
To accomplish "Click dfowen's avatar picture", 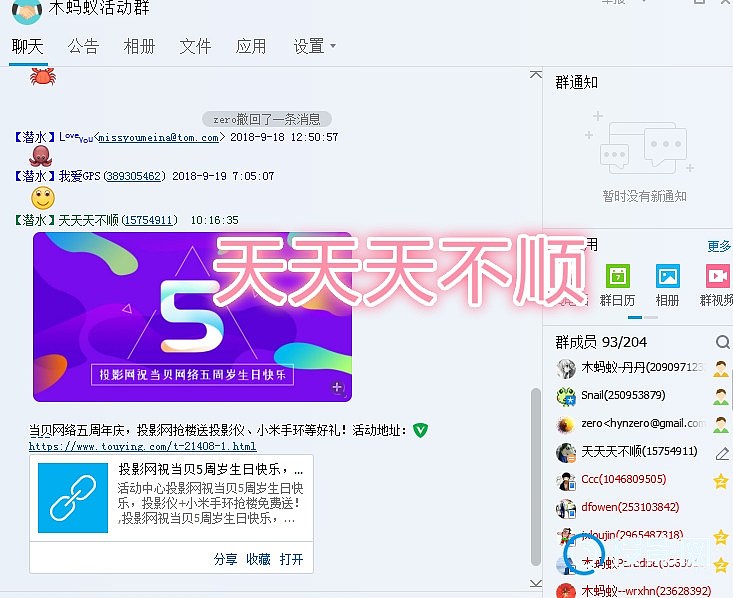I will pos(566,509).
